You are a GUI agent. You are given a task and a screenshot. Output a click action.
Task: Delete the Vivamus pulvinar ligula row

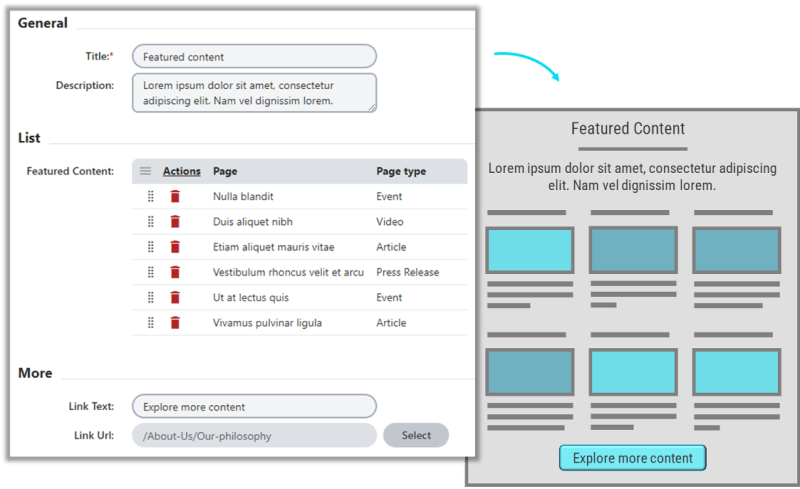click(175, 323)
